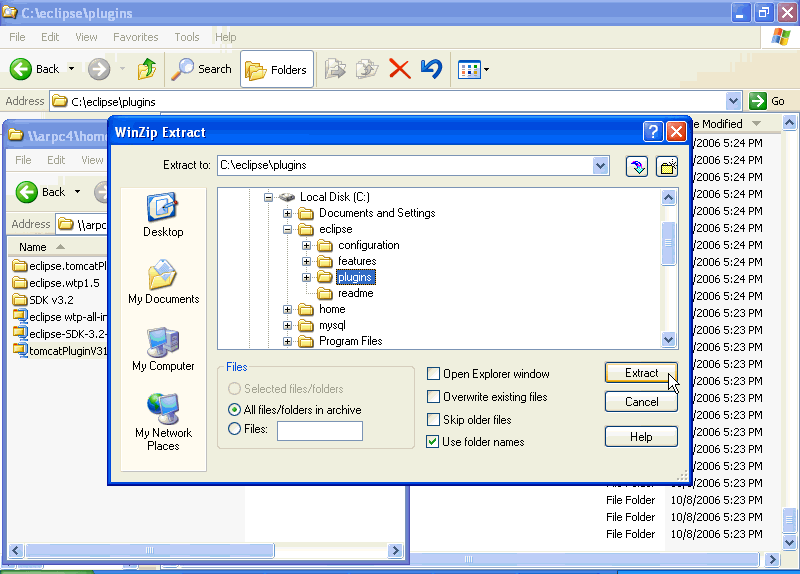Open the Tools menu in Explorer
800x574 pixels.
pos(187,37)
